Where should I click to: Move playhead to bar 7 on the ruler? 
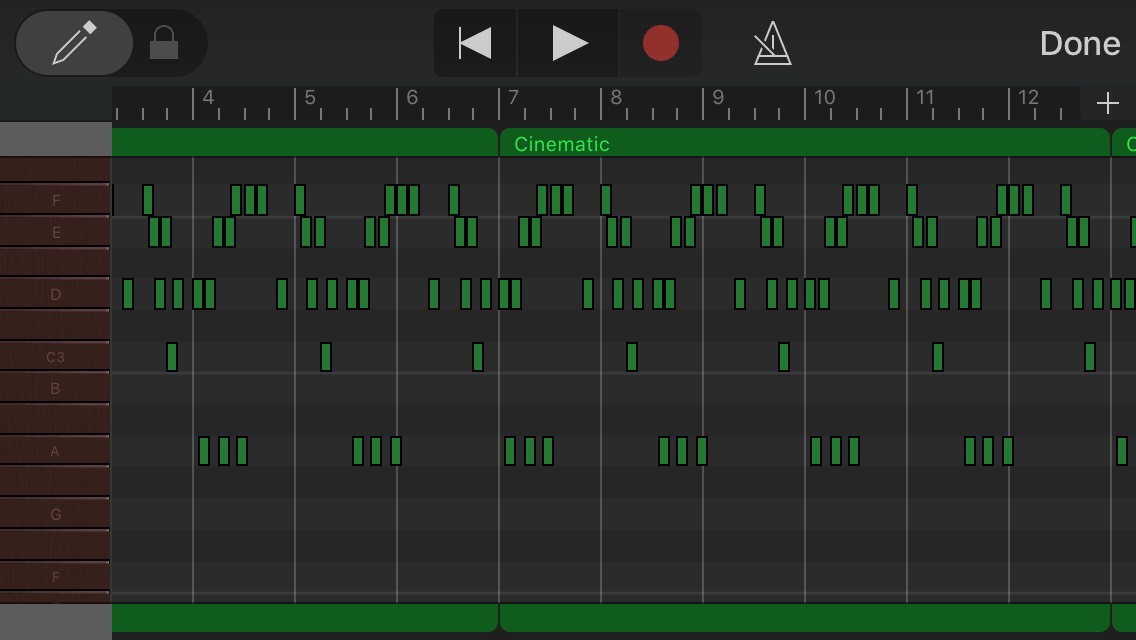pos(513,98)
